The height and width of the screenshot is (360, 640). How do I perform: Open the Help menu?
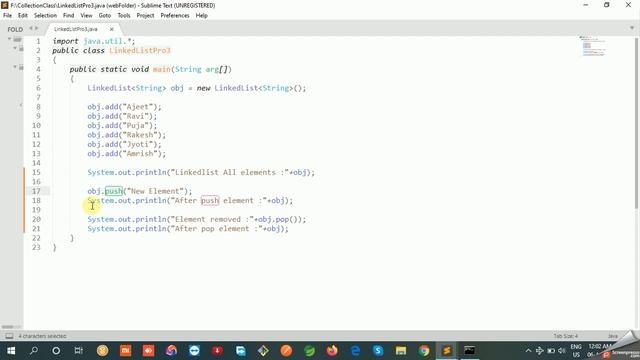(202, 16)
